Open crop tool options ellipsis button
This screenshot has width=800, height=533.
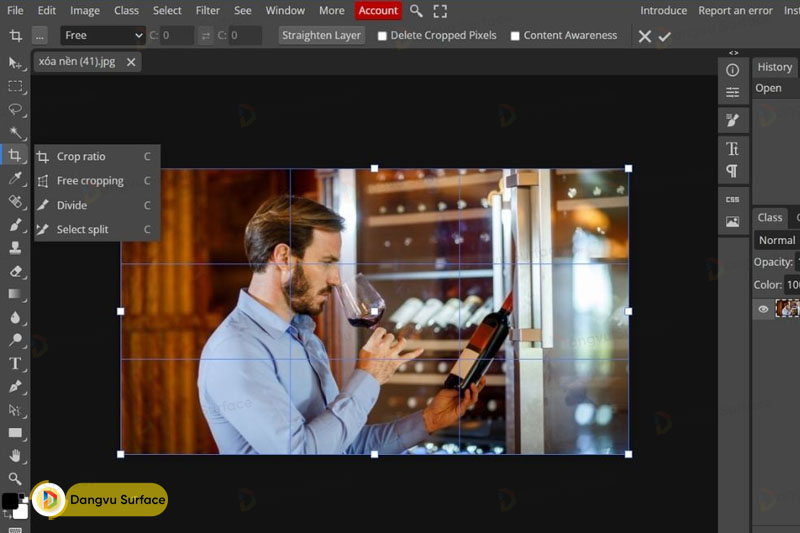coord(39,36)
